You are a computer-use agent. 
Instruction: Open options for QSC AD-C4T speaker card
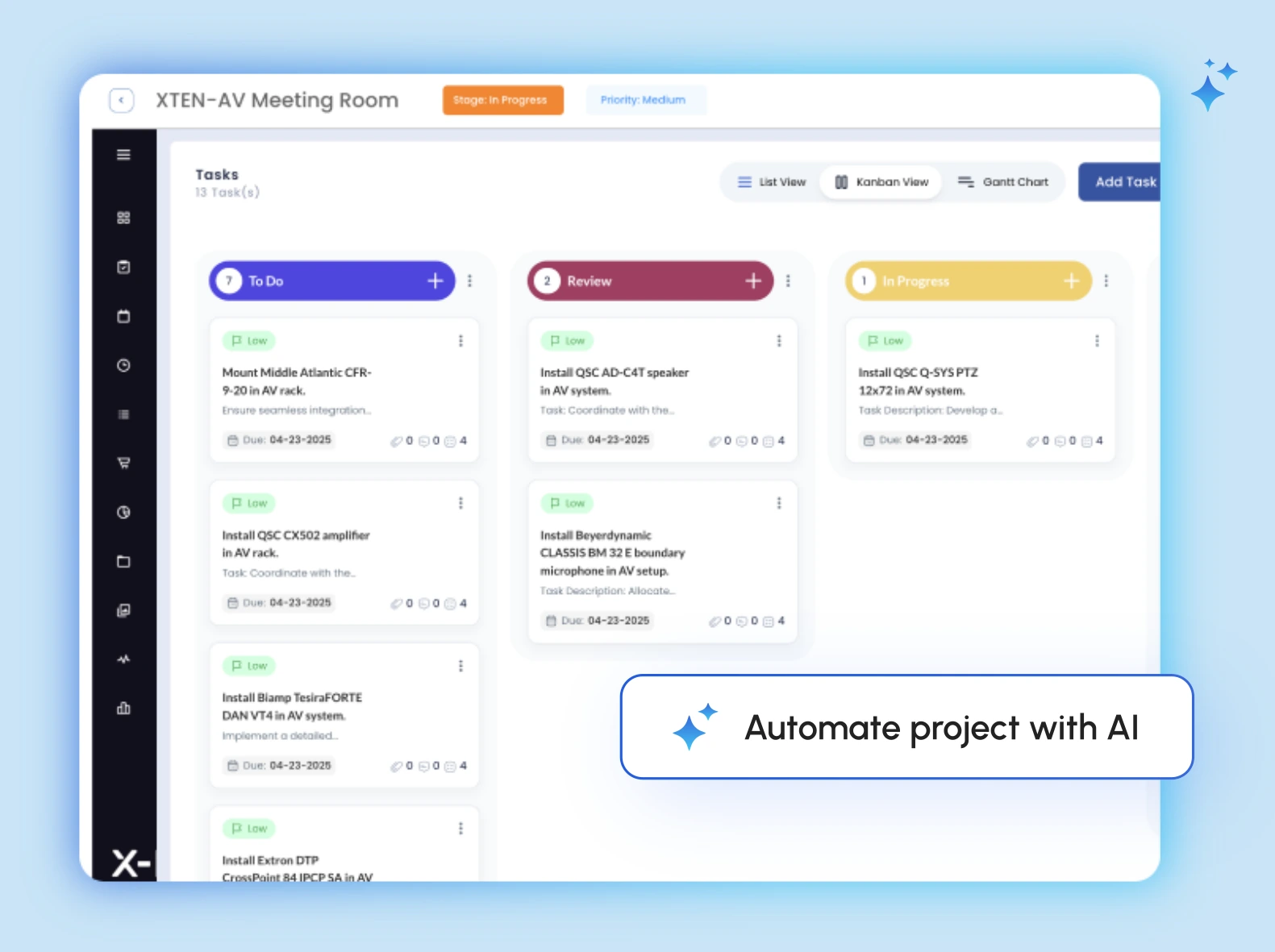point(779,341)
